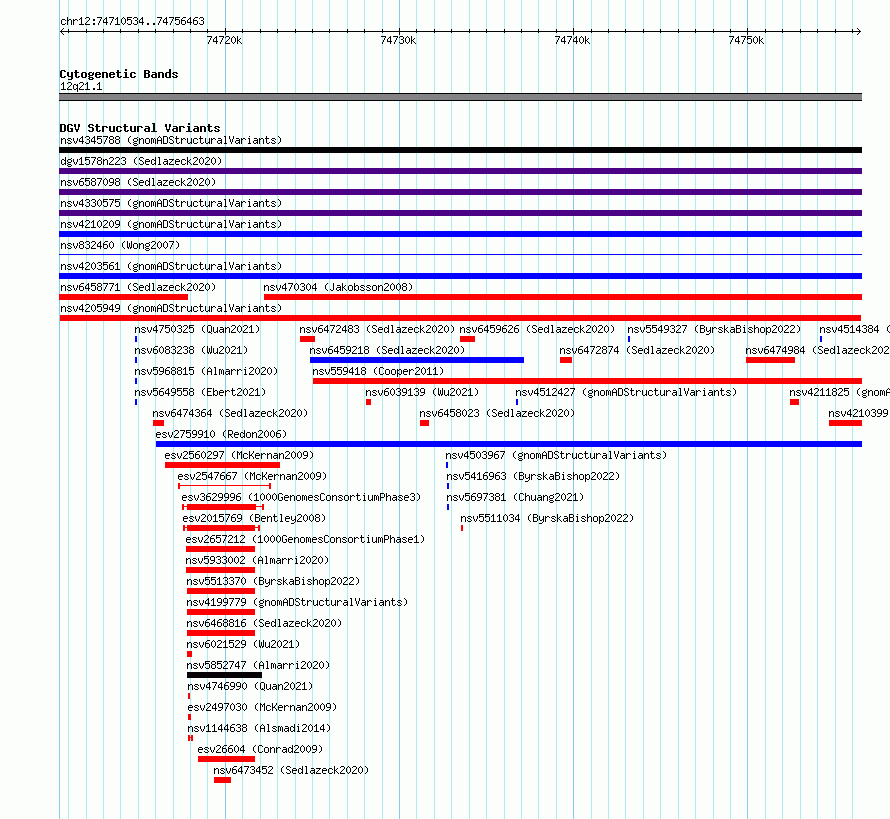Open nsv4746990 (Quan2021) variant
This screenshot has width=890, height=819.
250,686
